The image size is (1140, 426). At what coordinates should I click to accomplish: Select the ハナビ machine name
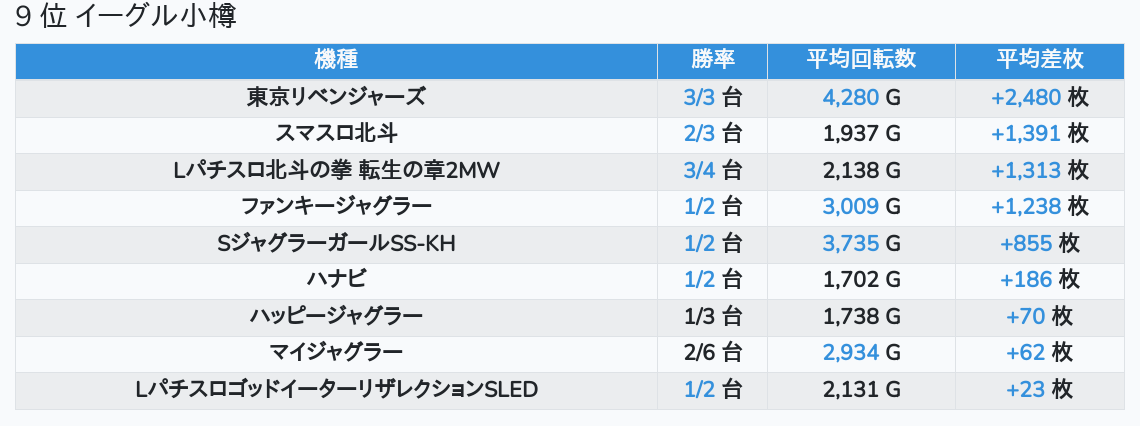[x=336, y=279]
